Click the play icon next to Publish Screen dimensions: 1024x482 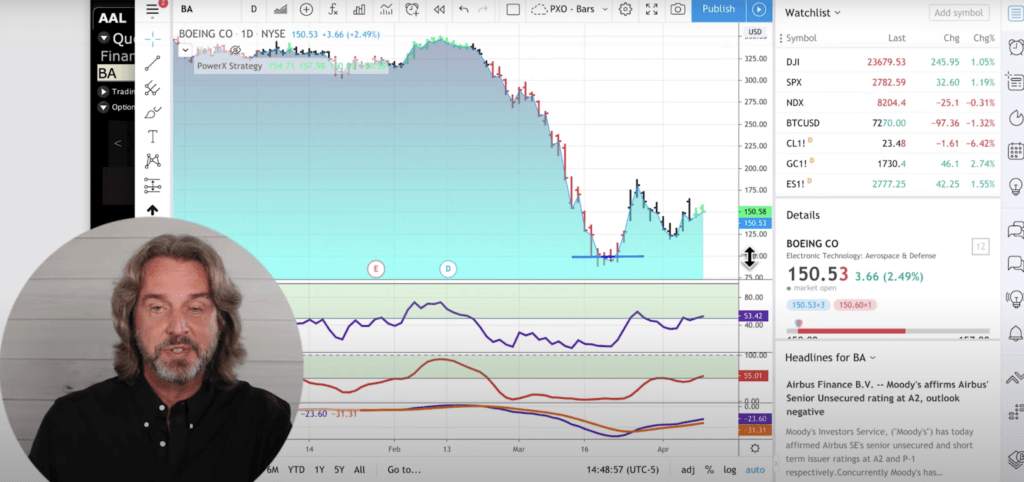coord(758,9)
